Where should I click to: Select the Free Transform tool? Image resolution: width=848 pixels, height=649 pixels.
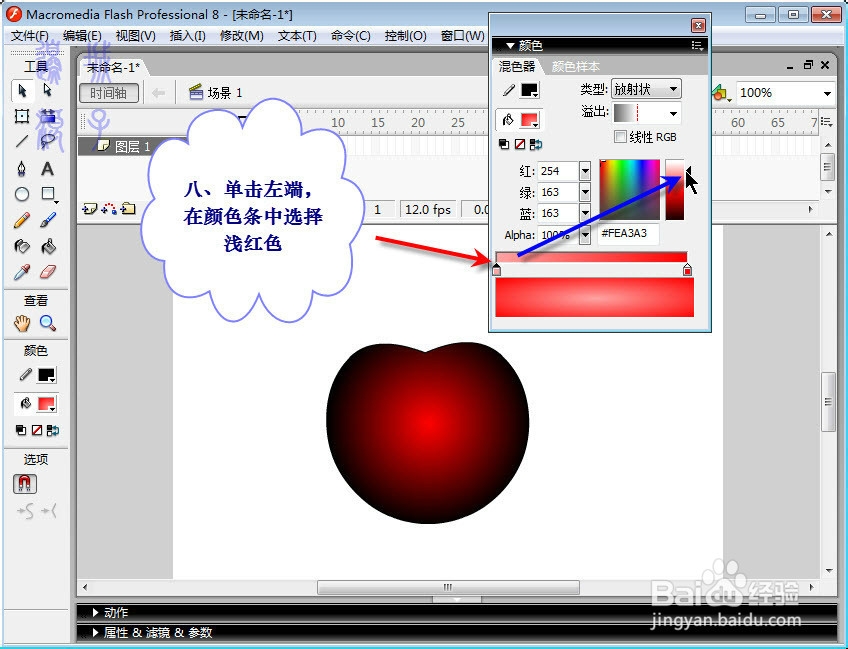(x=22, y=116)
